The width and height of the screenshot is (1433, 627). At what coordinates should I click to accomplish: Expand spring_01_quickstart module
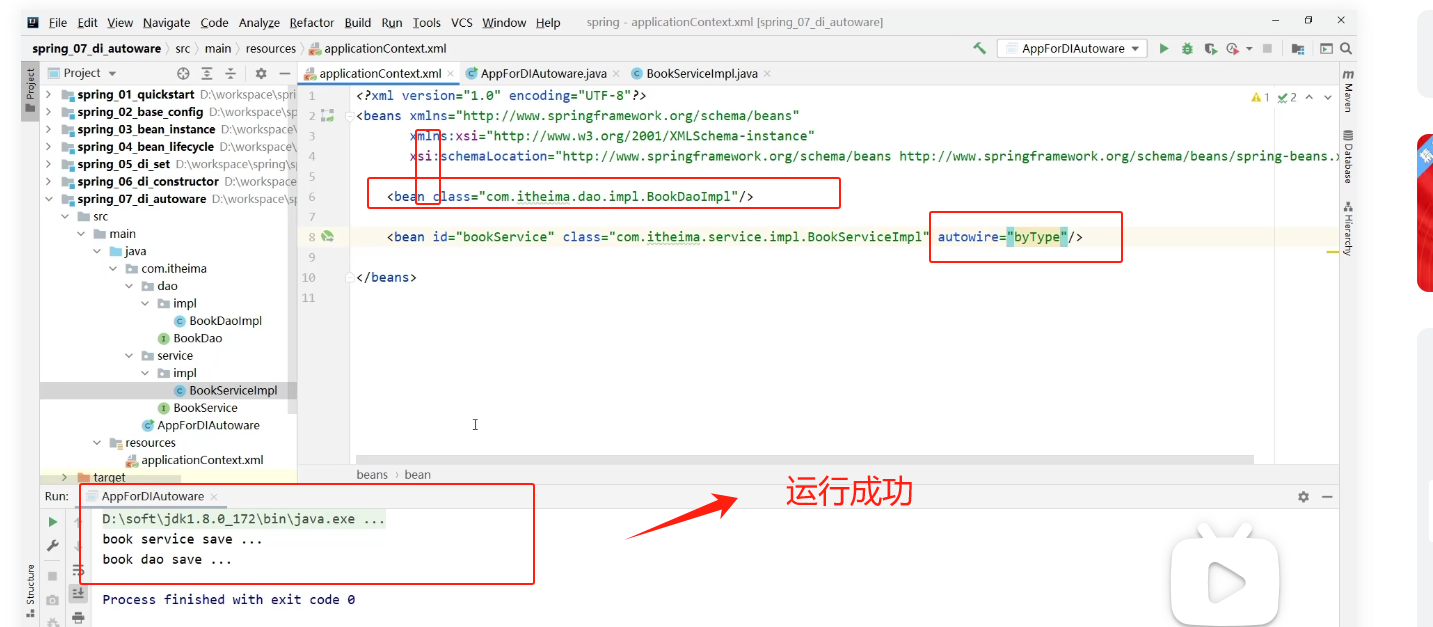(x=49, y=95)
